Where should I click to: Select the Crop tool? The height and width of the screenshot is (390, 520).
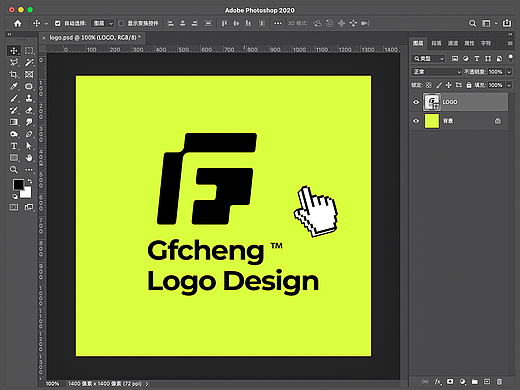14,74
